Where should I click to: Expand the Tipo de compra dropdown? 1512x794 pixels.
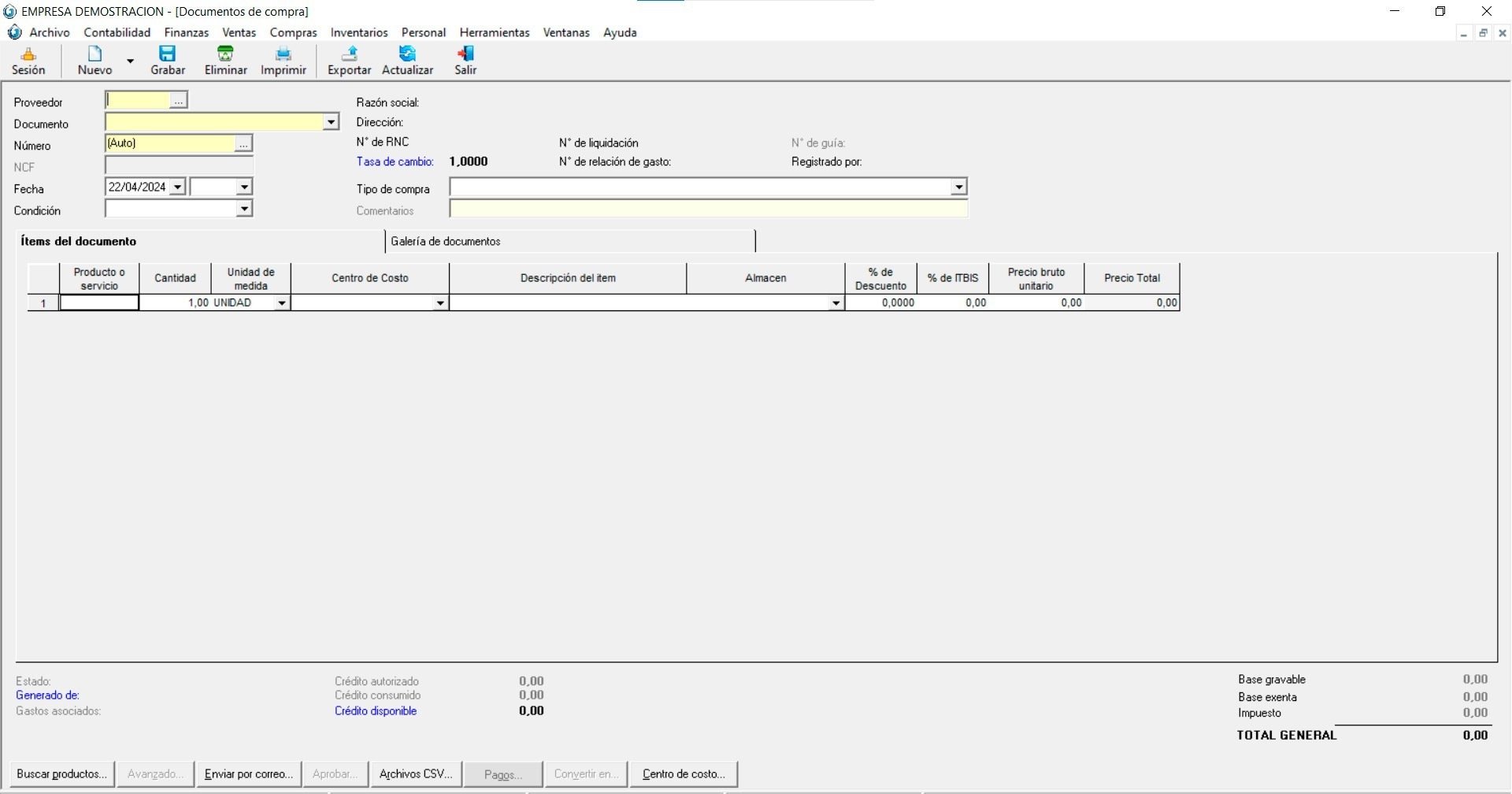pos(958,187)
